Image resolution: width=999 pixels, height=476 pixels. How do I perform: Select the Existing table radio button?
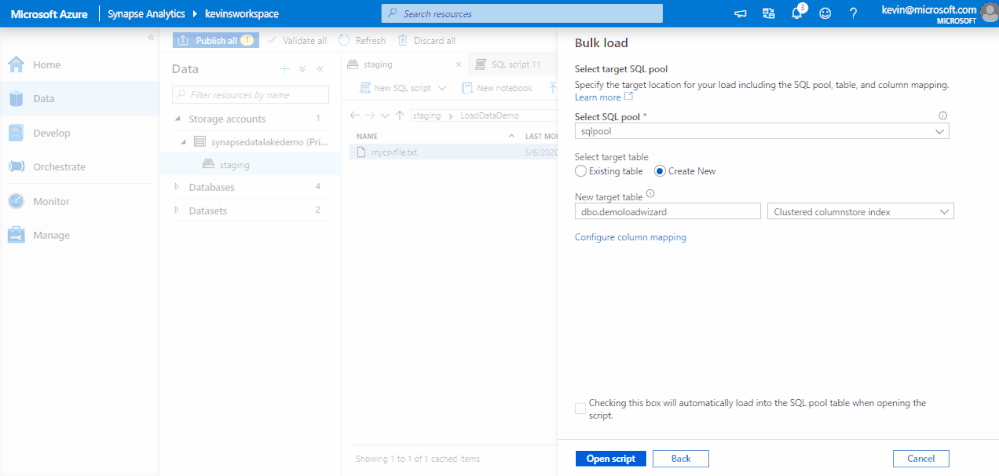[x=580, y=171]
